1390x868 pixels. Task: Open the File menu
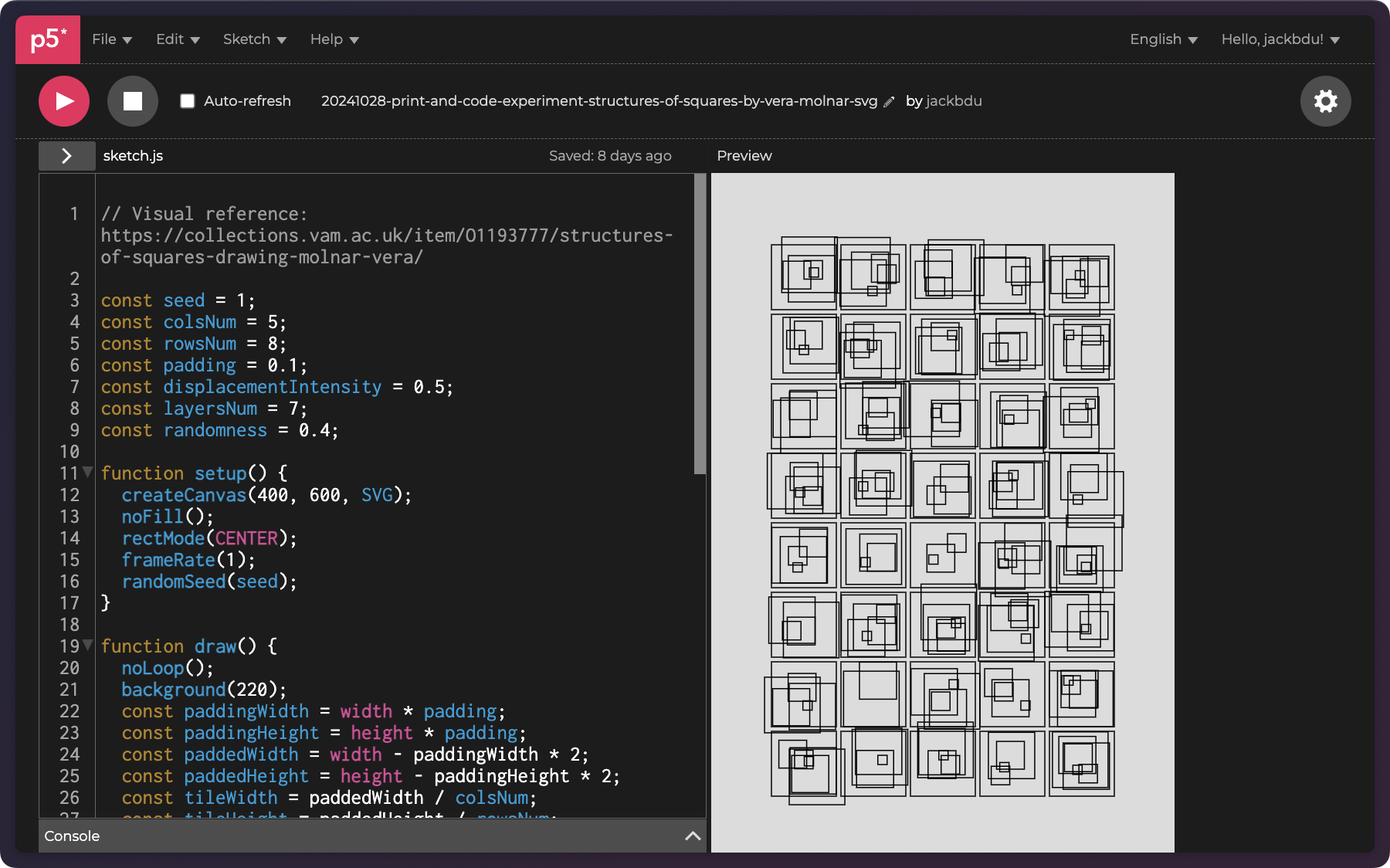point(112,39)
